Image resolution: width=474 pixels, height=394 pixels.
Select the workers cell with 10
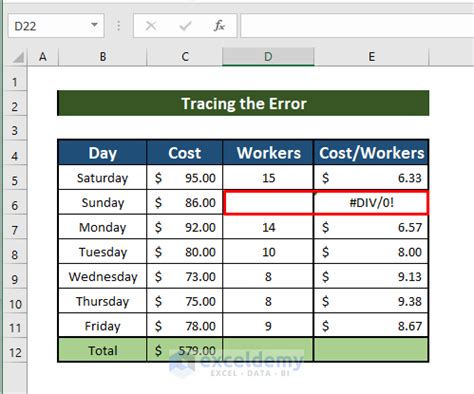tap(268, 252)
